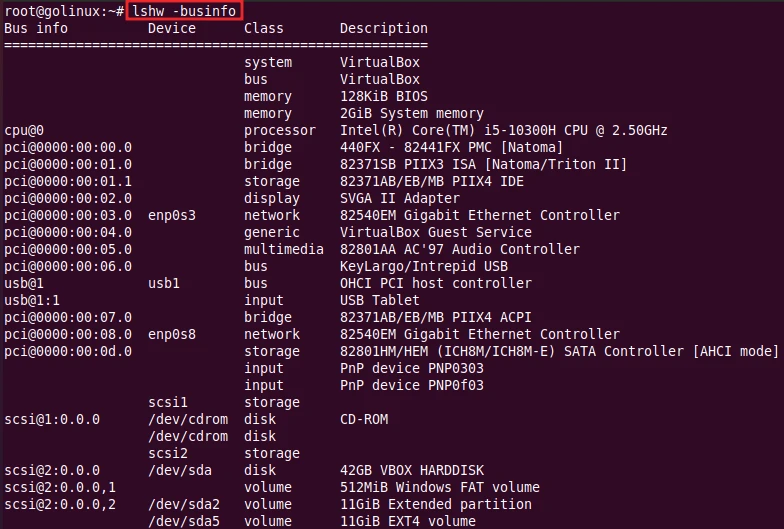Viewport: 784px width, 529px height.
Task: Select the Device column header
Action: pyautogui.click(x=172, y=28)
